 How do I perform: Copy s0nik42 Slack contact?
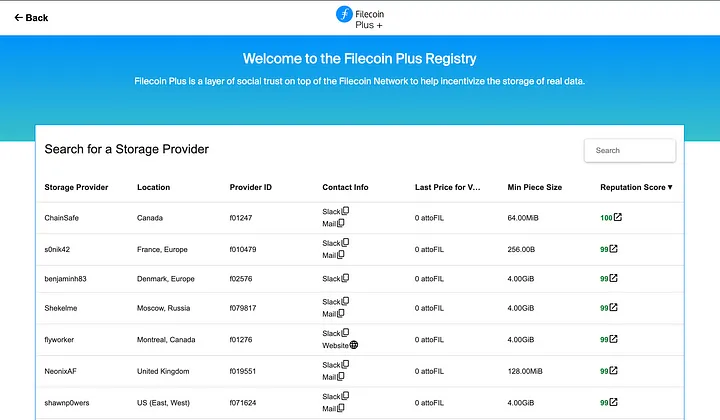pyautogui.click(x=345, y=242)
